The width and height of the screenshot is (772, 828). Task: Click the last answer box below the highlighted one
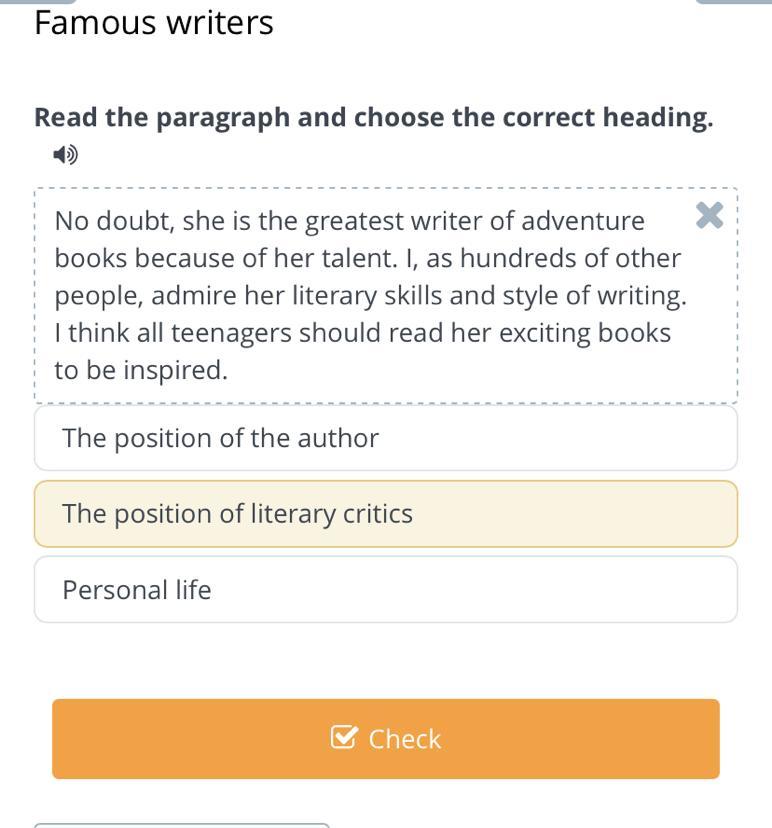[385, 589]
